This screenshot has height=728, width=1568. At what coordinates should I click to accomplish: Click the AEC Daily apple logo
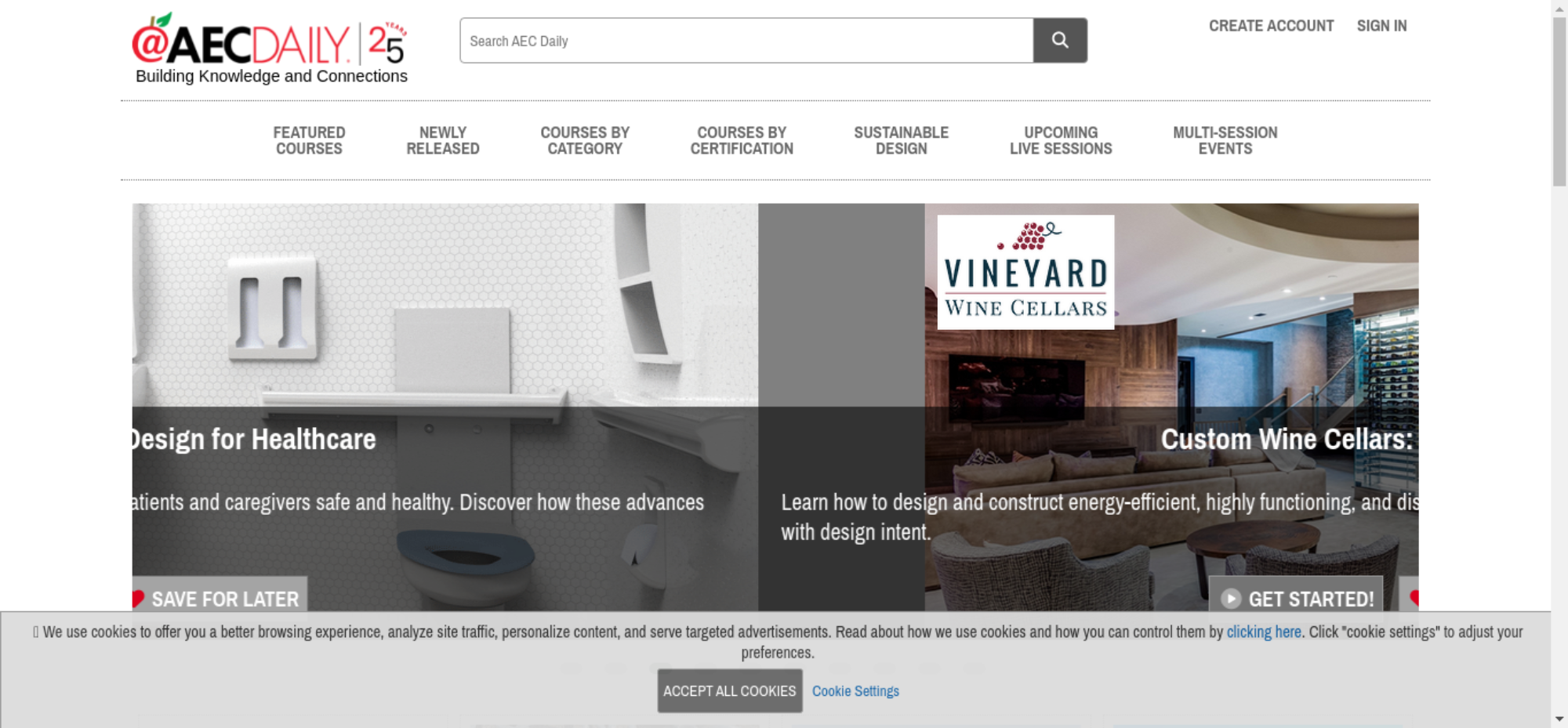coord(241,40)
